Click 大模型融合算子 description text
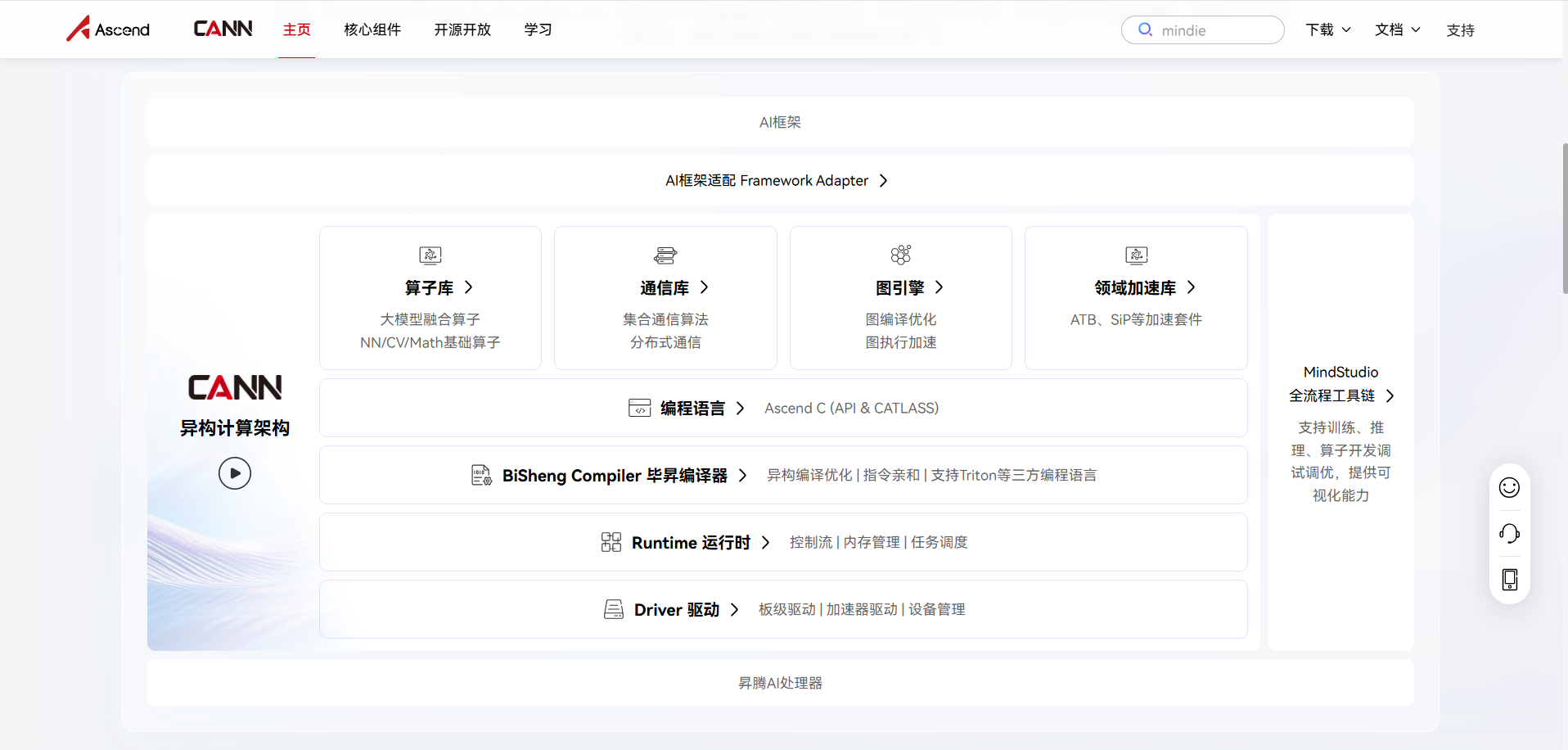Image resolution: width=1568 pixels, height=750 pixels. click(x=430, y=319)
